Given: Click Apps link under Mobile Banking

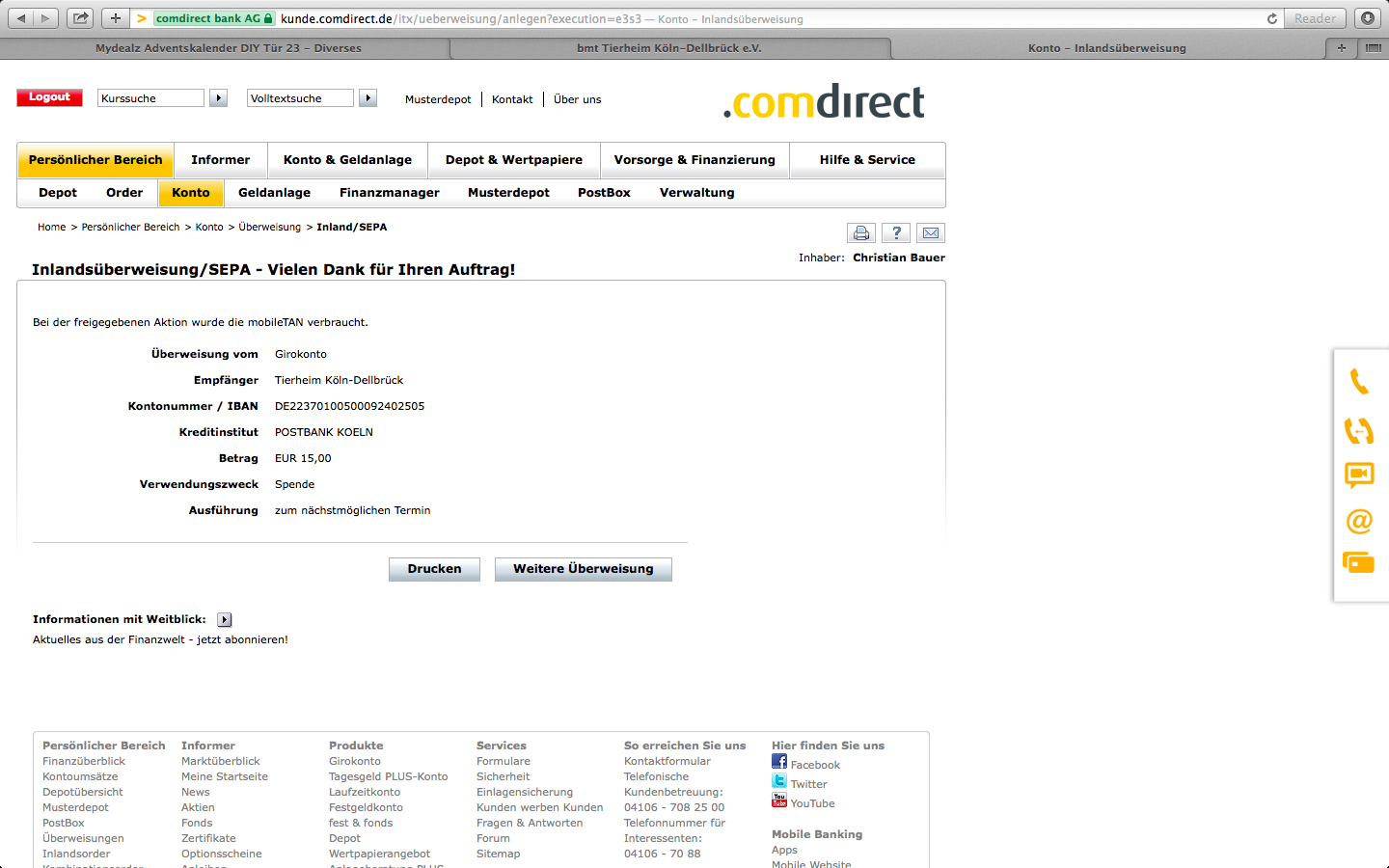Looking at the screenshot, I should (784, 850).
